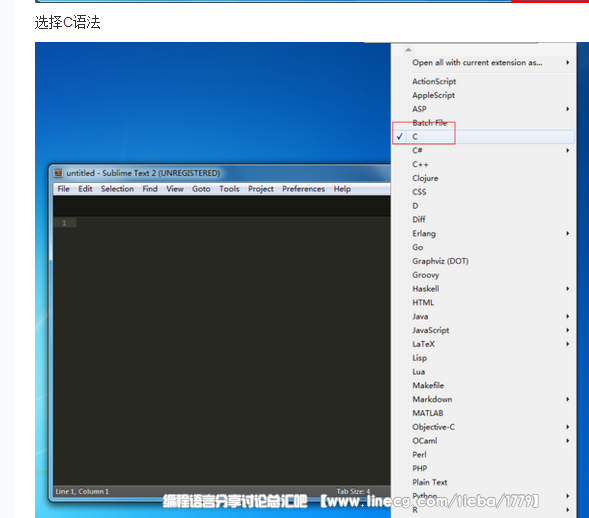
Task: Select MATLAB syntax
Action: click(483, 413)
